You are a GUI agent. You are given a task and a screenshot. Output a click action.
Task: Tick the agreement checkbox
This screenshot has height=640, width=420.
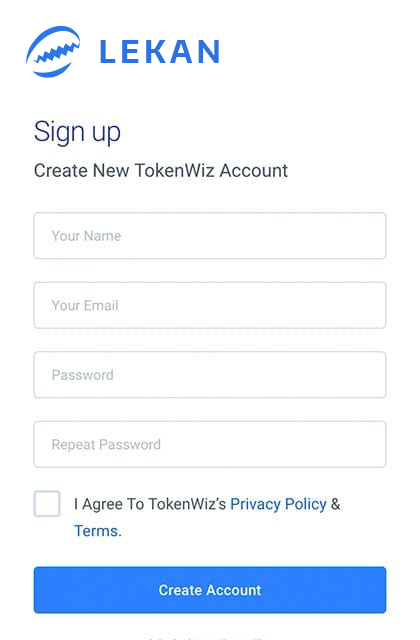click(x=47, y=504)
